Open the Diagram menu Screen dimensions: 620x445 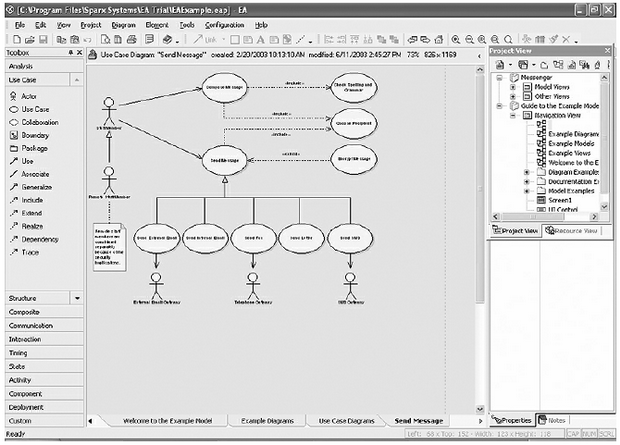124,23
